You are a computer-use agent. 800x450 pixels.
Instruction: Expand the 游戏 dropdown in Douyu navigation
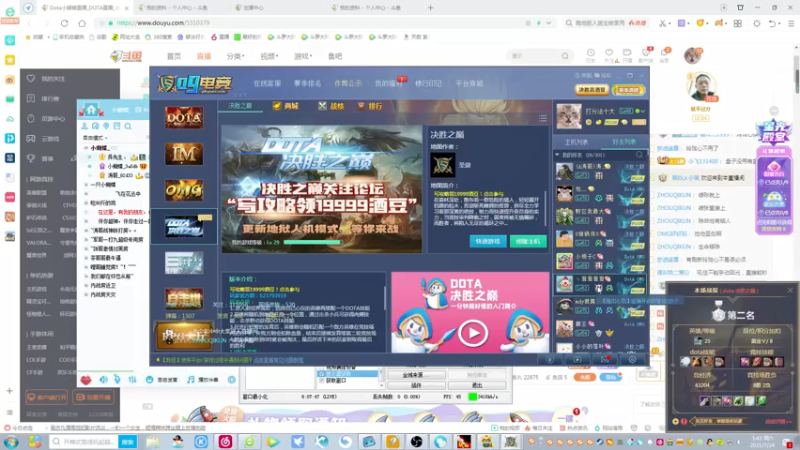pyautogui.click(x=303, y=56)
